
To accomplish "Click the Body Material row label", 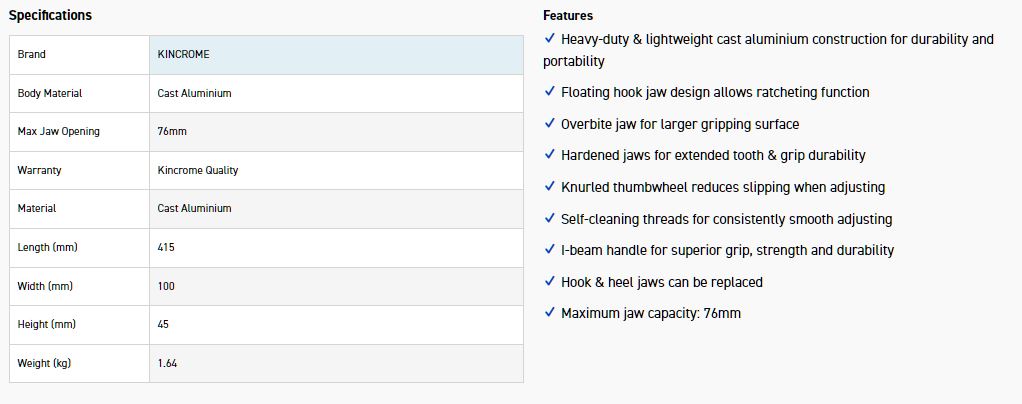I will (50, 93).
